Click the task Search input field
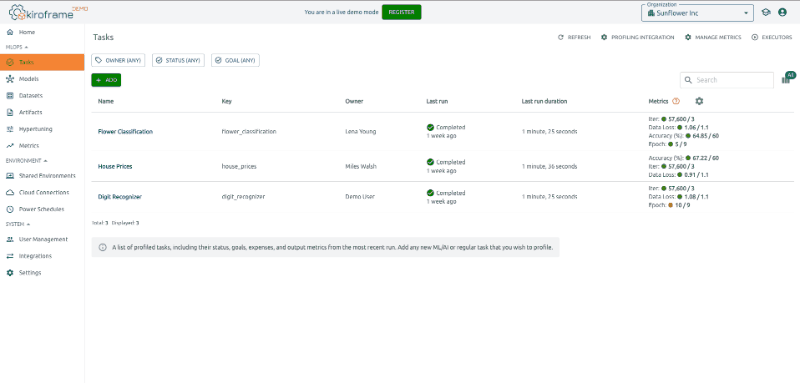Viewport: 800px width, 383px height. tap(727, 80)
